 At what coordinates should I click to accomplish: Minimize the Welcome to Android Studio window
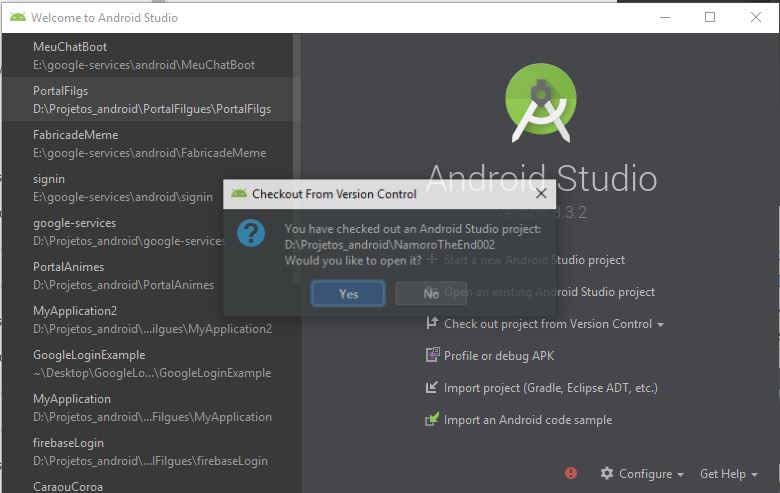(x=665, y=17)
